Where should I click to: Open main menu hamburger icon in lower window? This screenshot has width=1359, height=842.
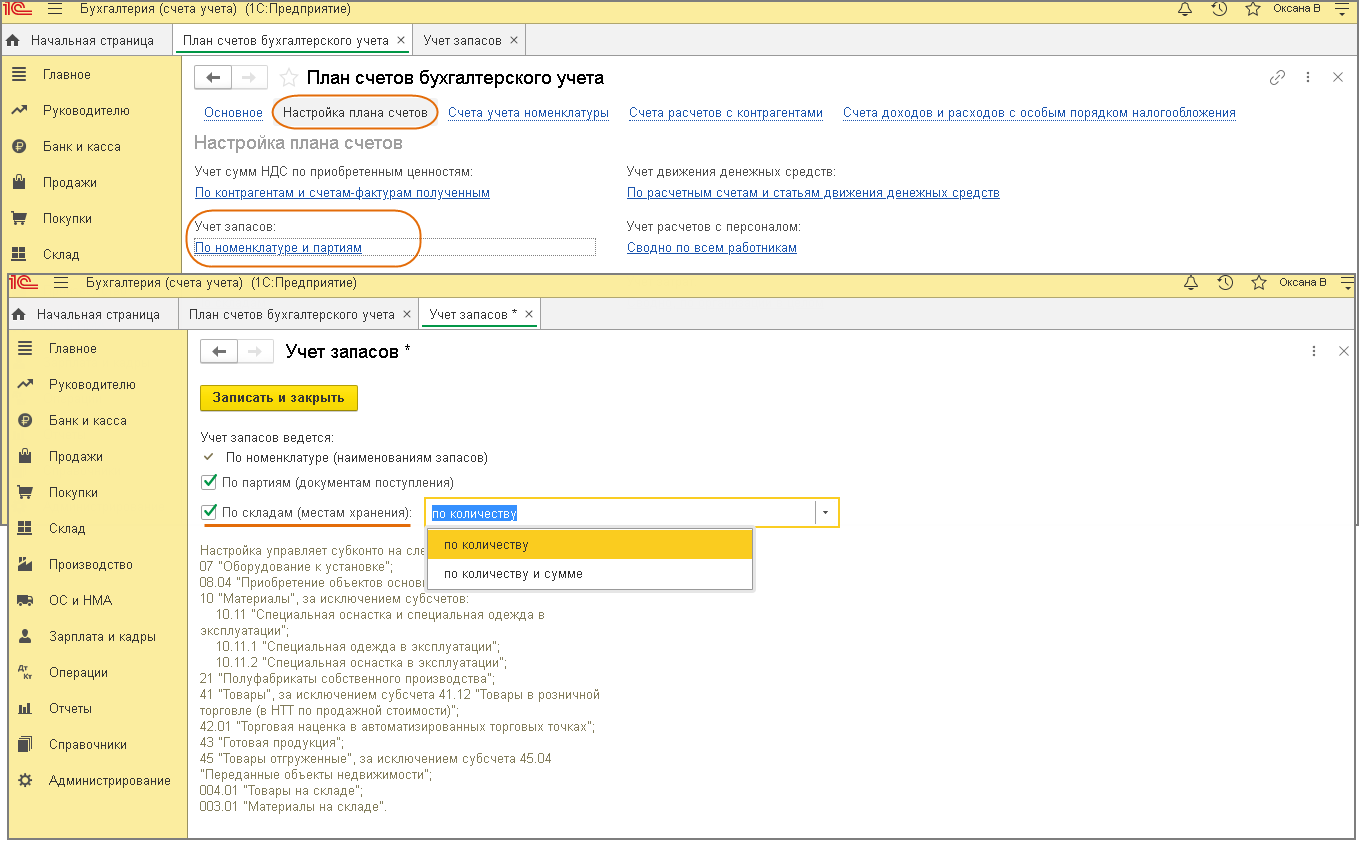coord(61,283)
